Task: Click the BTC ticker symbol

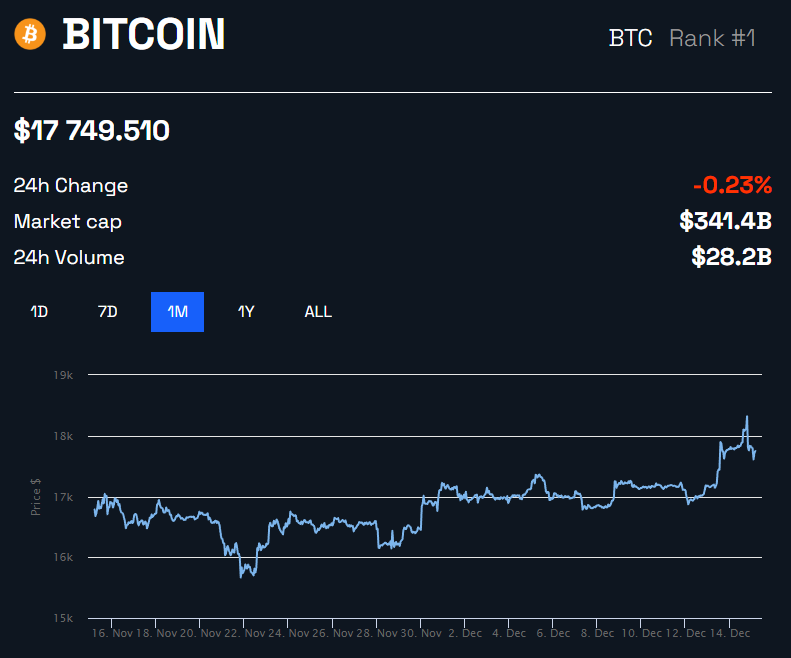Action: coord(630,38)
